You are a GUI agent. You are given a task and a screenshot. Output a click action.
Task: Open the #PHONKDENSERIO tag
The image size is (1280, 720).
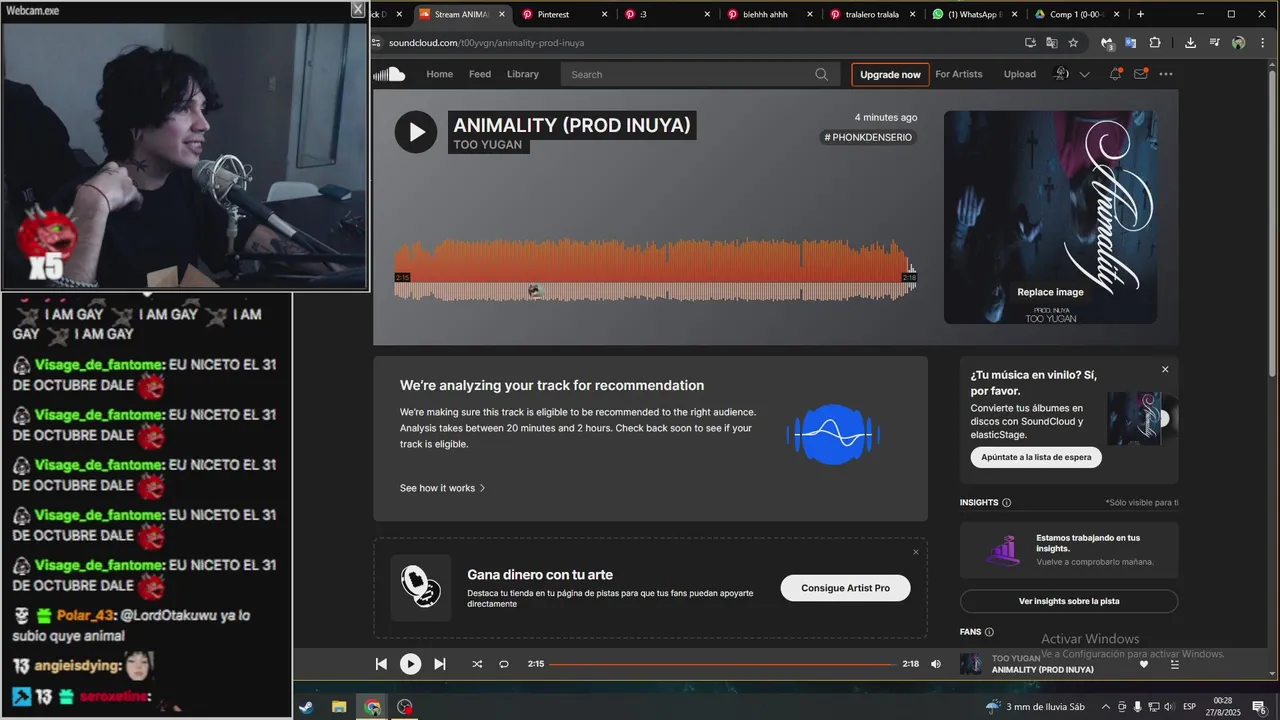868,137
